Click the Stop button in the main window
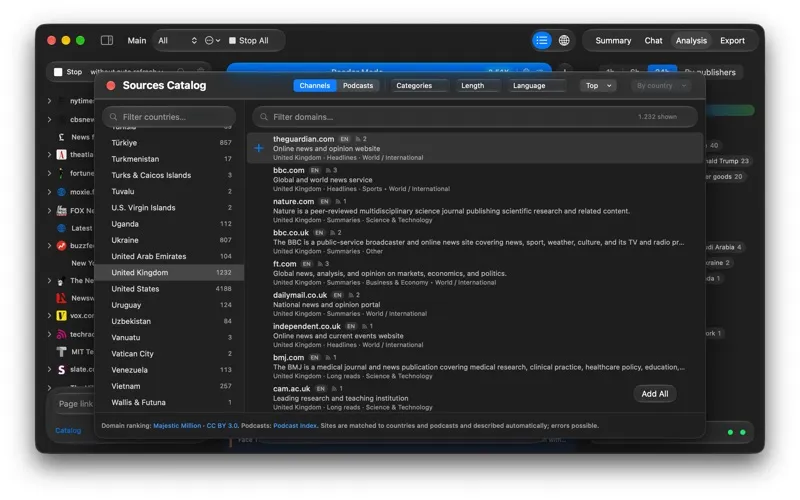800x500 pixels. point(68,72)
